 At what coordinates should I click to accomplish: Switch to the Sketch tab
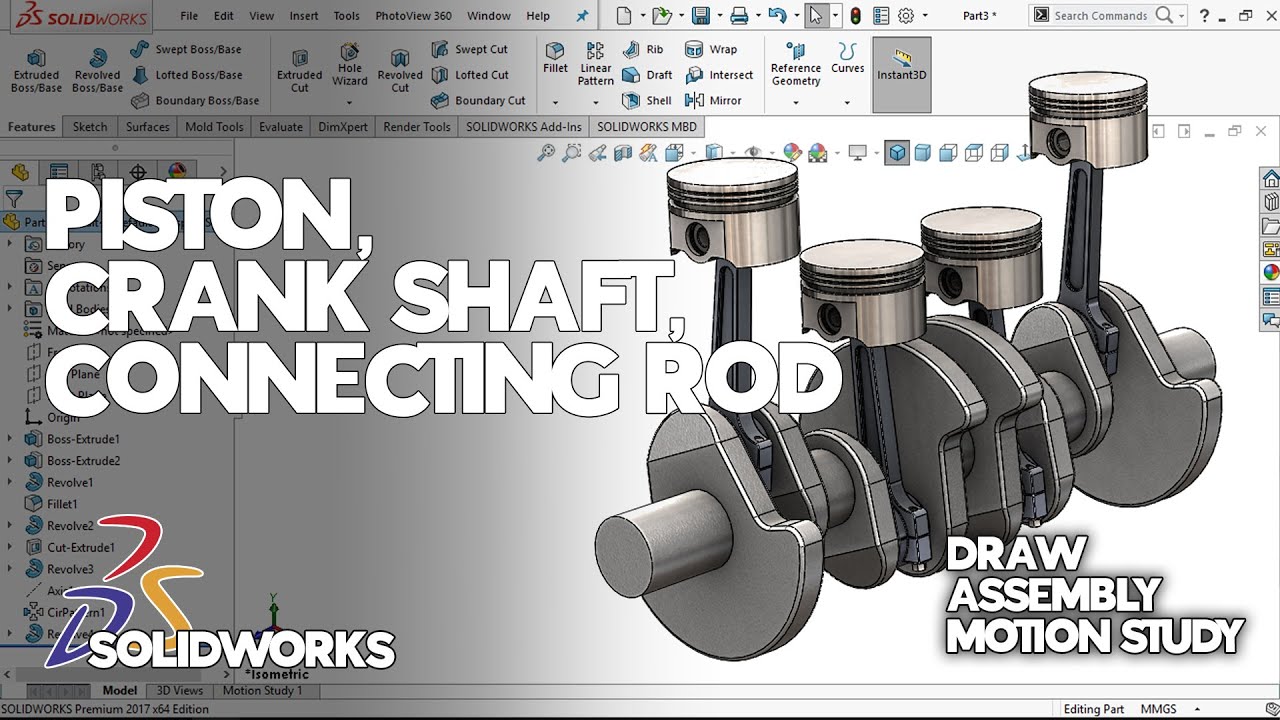[90, 127]
